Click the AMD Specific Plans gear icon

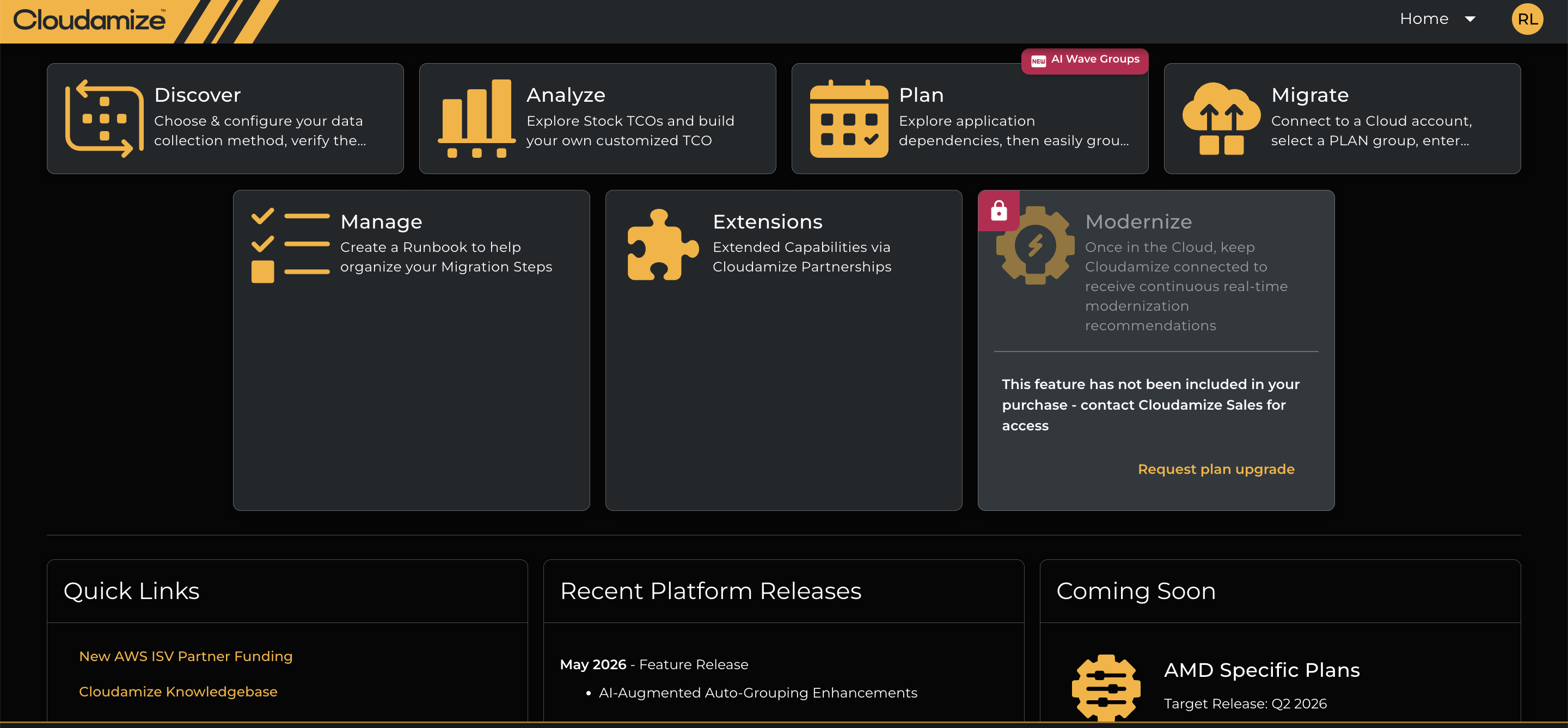pos(1105,687)
